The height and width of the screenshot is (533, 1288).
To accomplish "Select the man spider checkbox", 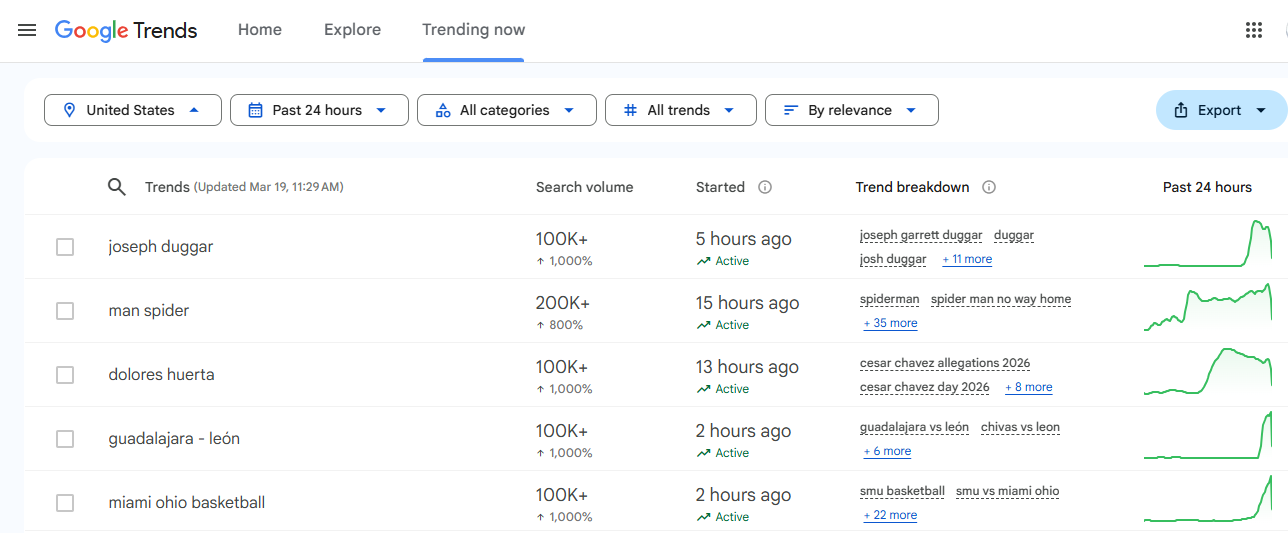I will click(65, 311).
